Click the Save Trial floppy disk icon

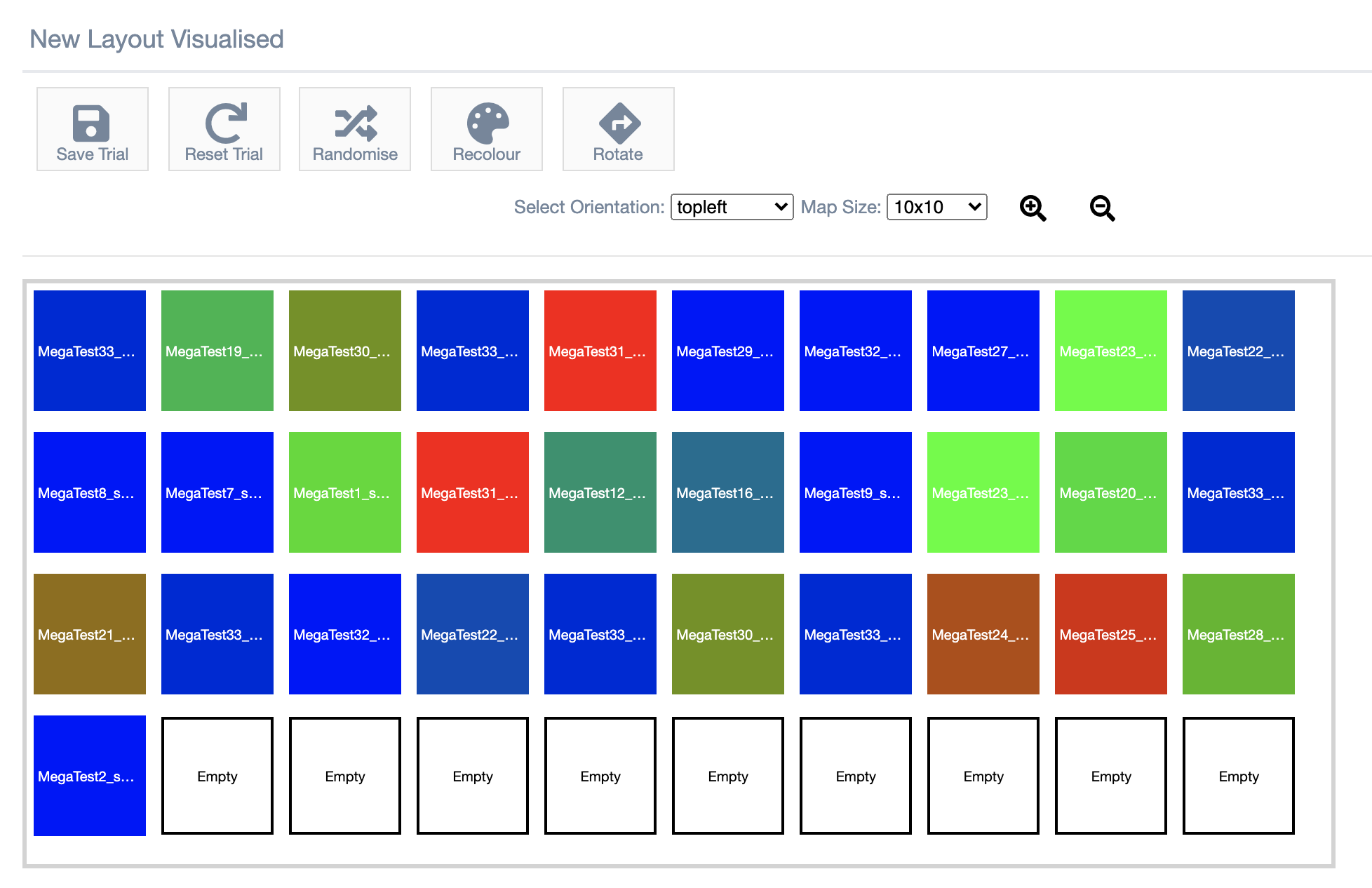[91, 123]
